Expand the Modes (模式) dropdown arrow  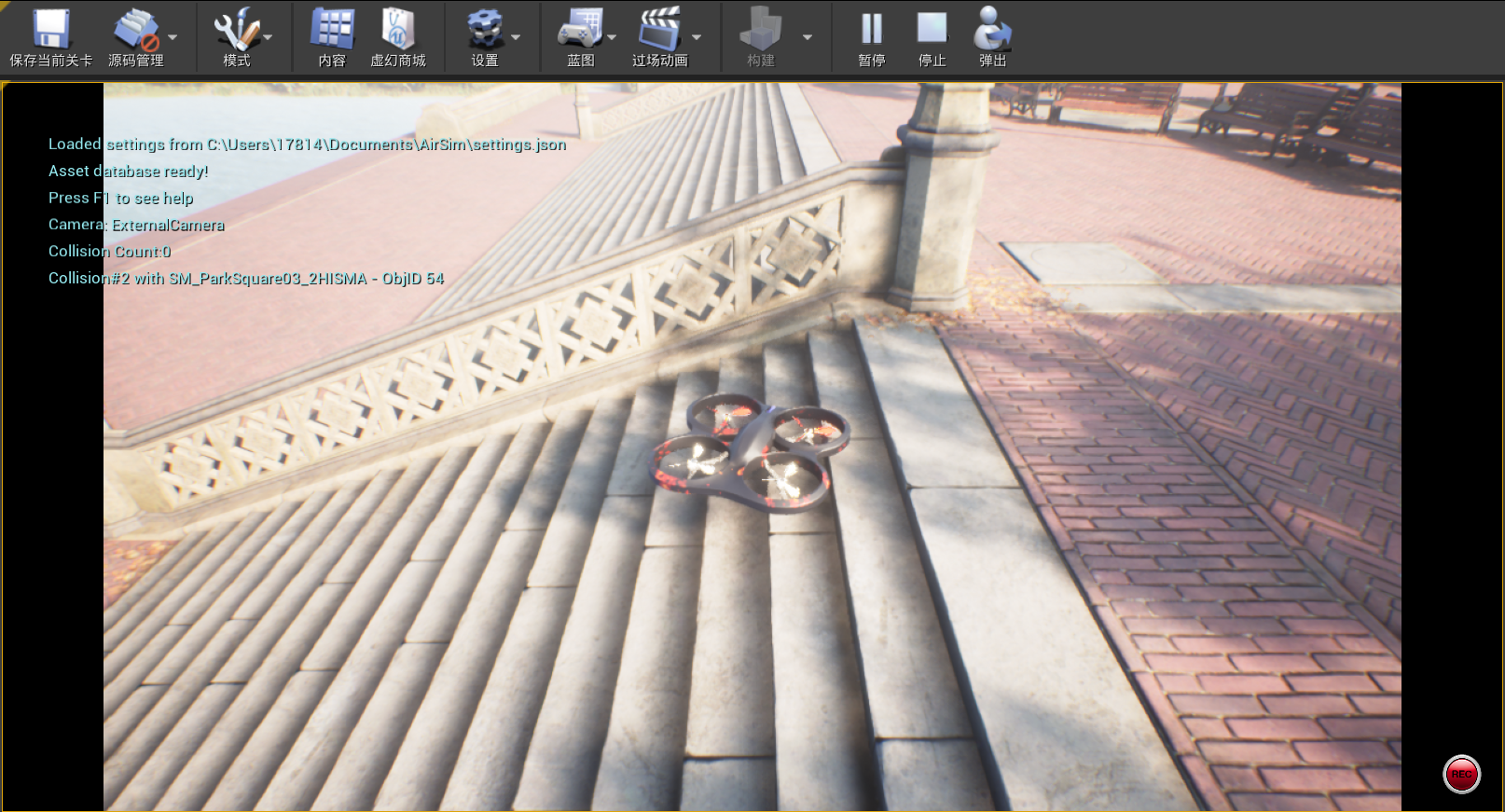(269, 37)
